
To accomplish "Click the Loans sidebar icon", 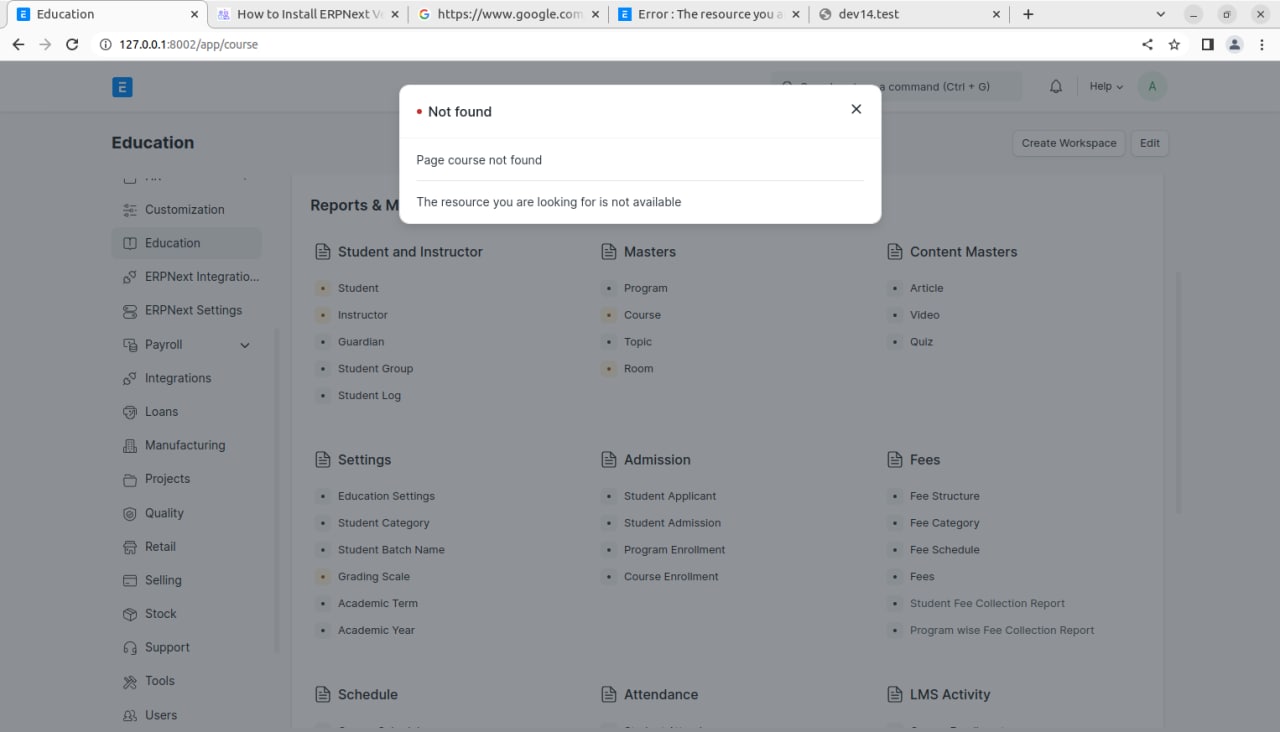I will tap(129, 412).
